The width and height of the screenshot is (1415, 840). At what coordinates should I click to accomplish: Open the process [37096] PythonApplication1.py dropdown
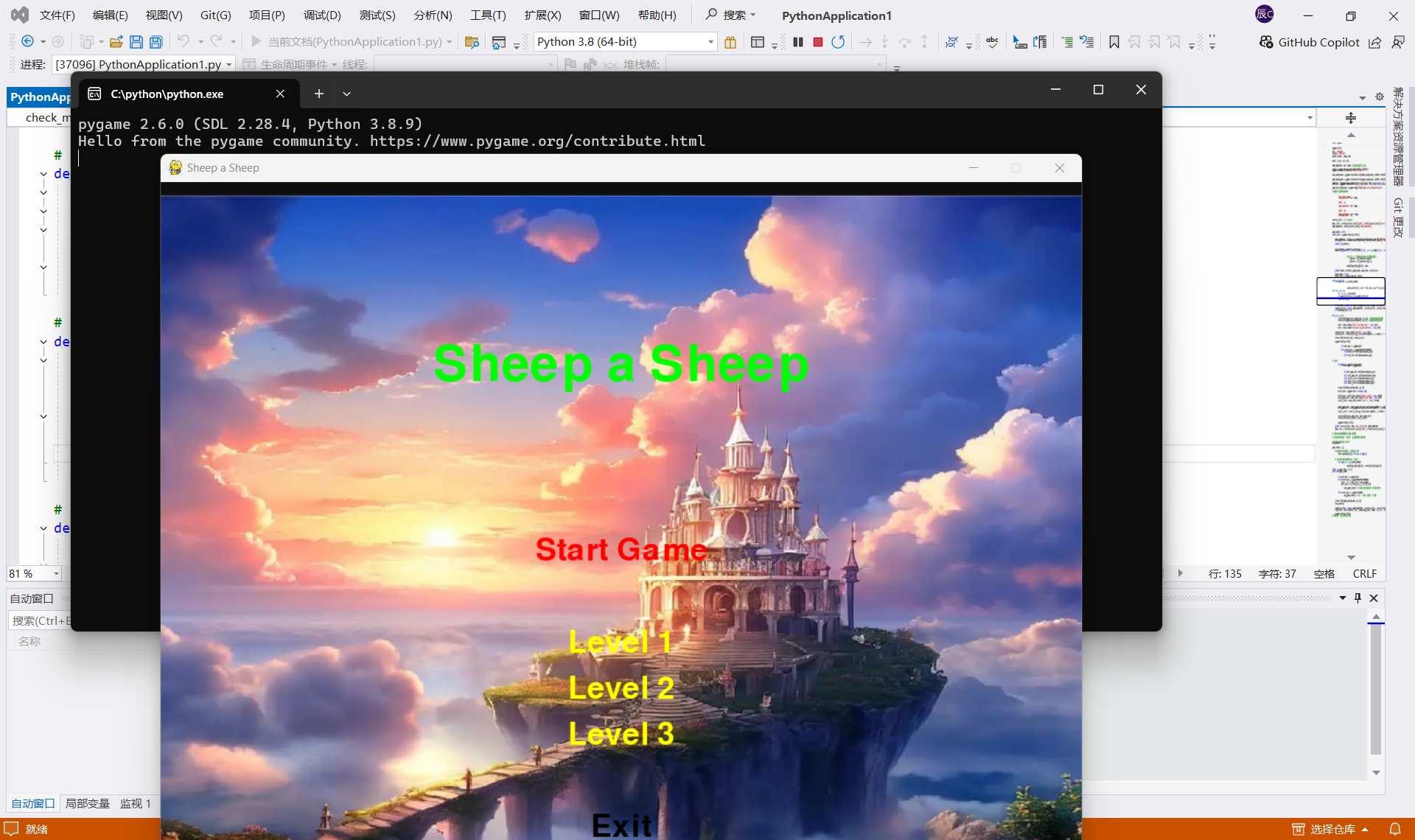click(x=229, y=65)
